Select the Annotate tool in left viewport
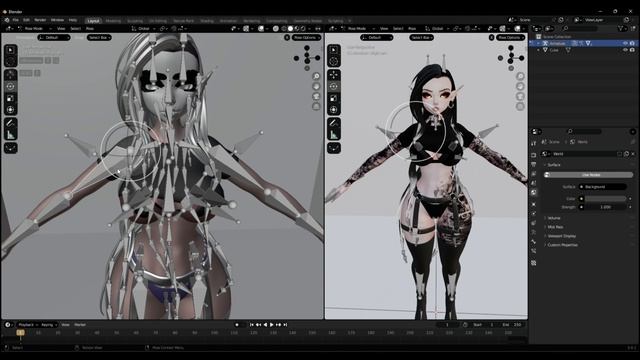Viewport: 640px width, 360px height. tap(11, 123)
